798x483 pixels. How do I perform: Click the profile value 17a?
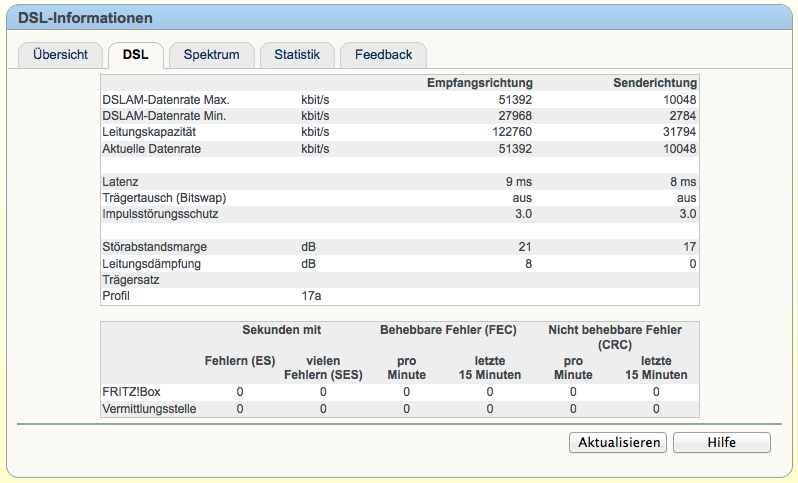[x=311, y=296]
